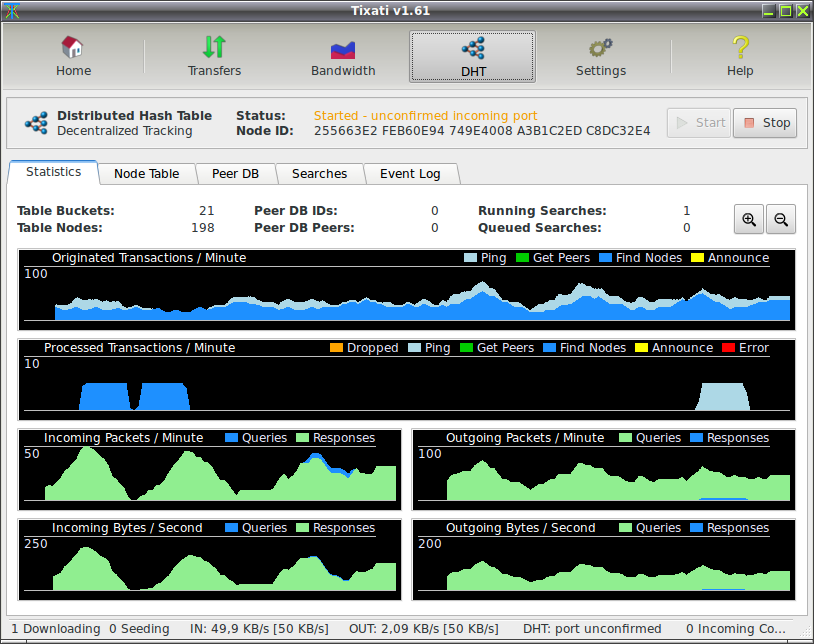This screenshot has height=644, width=814.
Task: Switch to the Peer DB tab
Action: pyautogui.click(x=235, y=174)
